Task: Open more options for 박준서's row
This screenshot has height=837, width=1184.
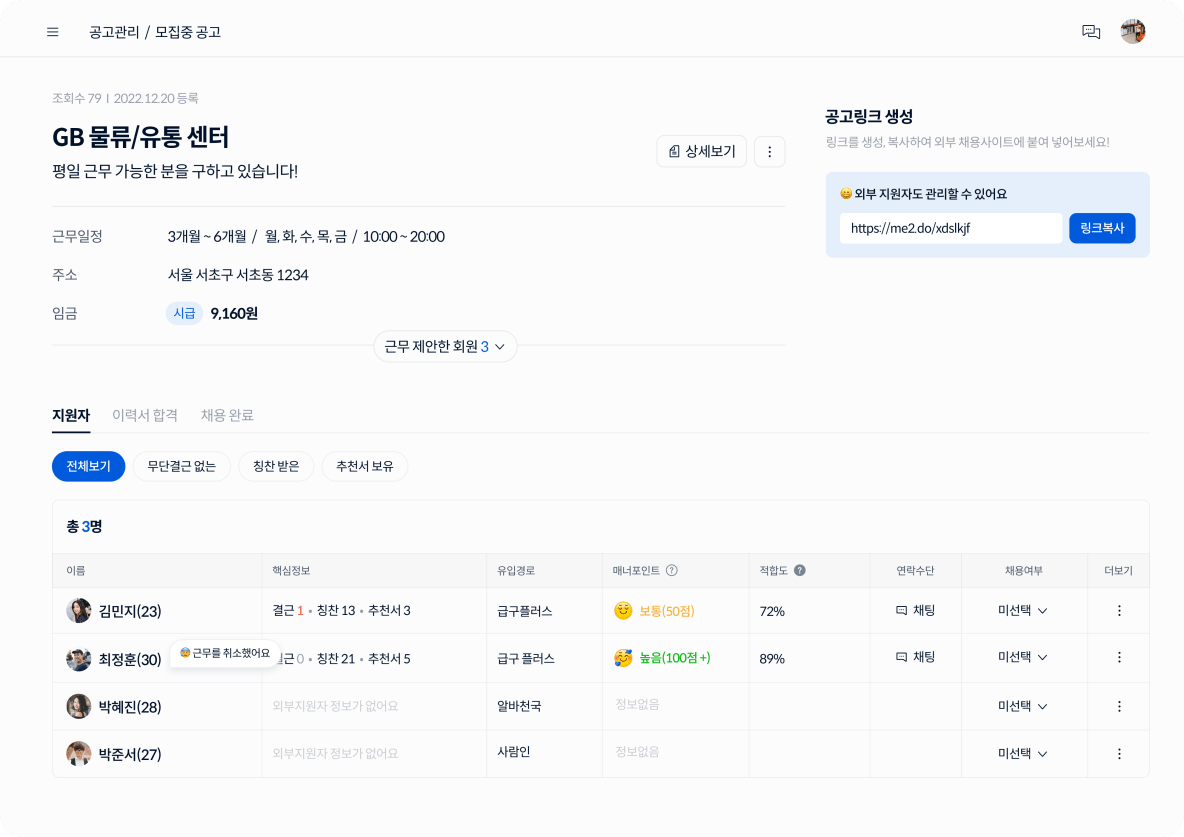Action: point(1118,754)
